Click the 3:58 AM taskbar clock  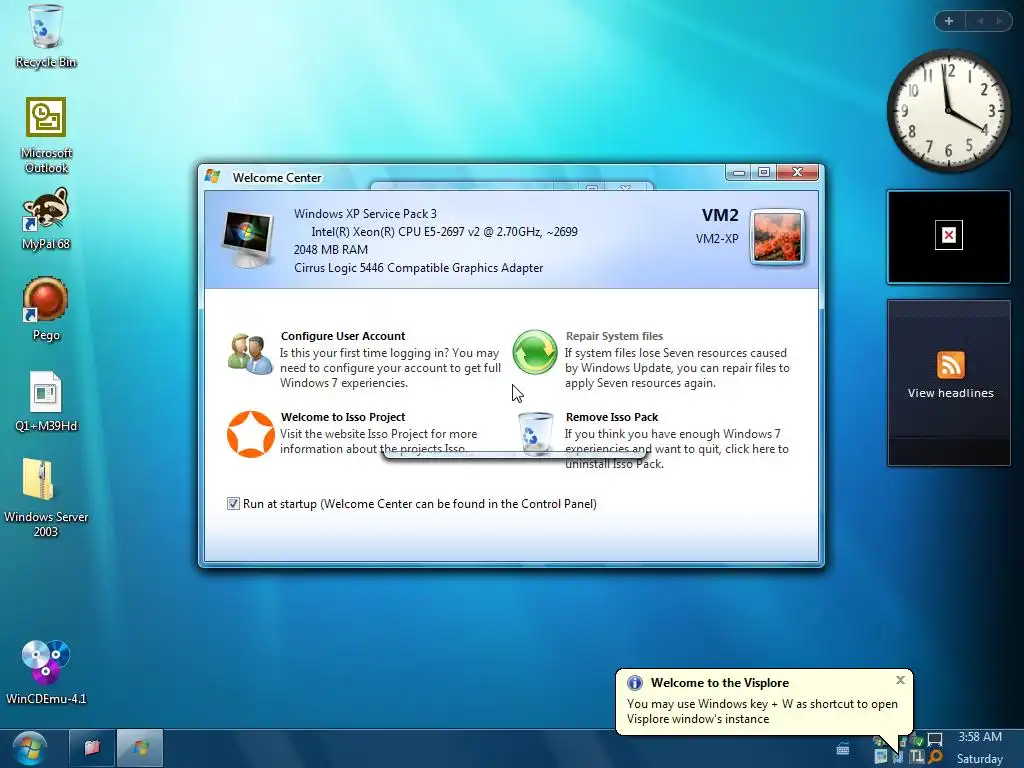click(980, 737)
